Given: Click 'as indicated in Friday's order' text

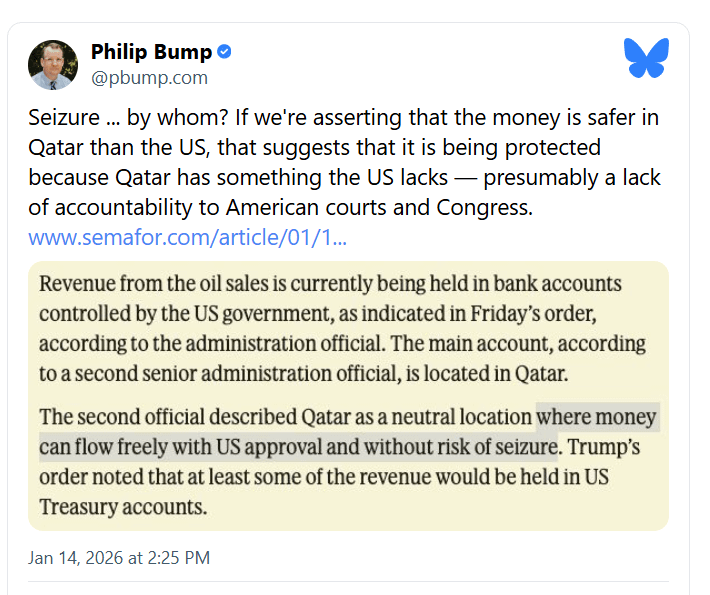Looking at the screenshot, I should click(464, 314).
